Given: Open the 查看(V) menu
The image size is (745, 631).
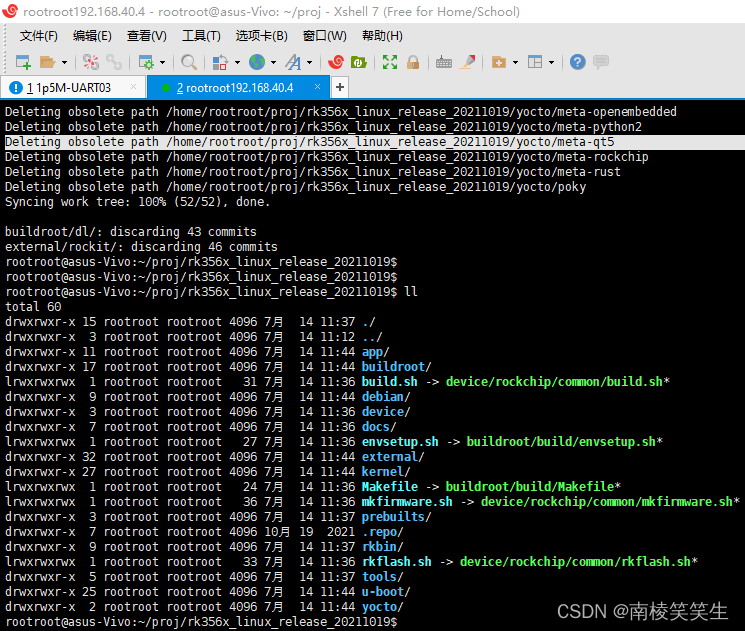Looking at the screenshot, I should click(147, 36).
